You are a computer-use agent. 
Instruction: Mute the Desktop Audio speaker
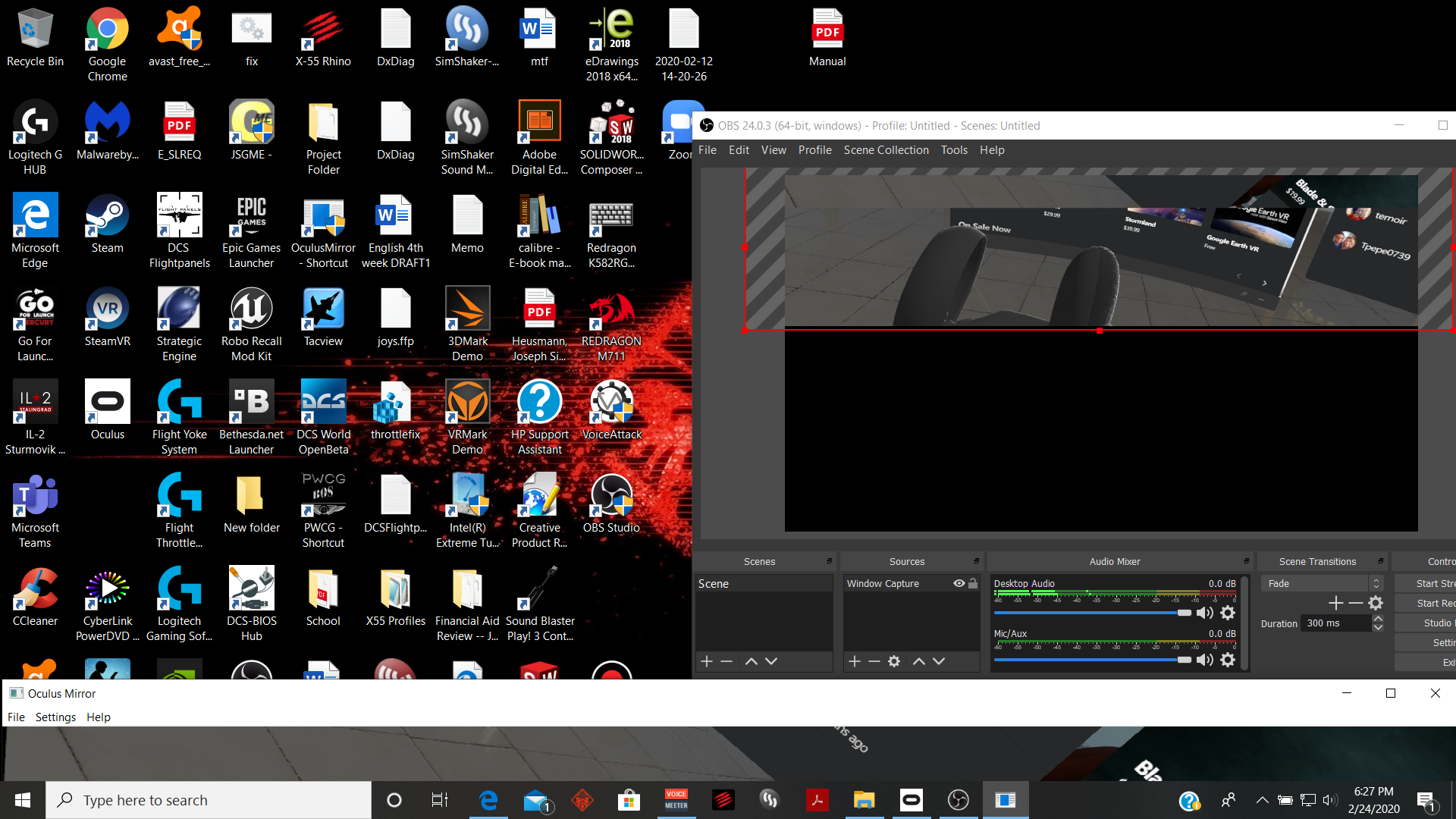click(1205, 613)
